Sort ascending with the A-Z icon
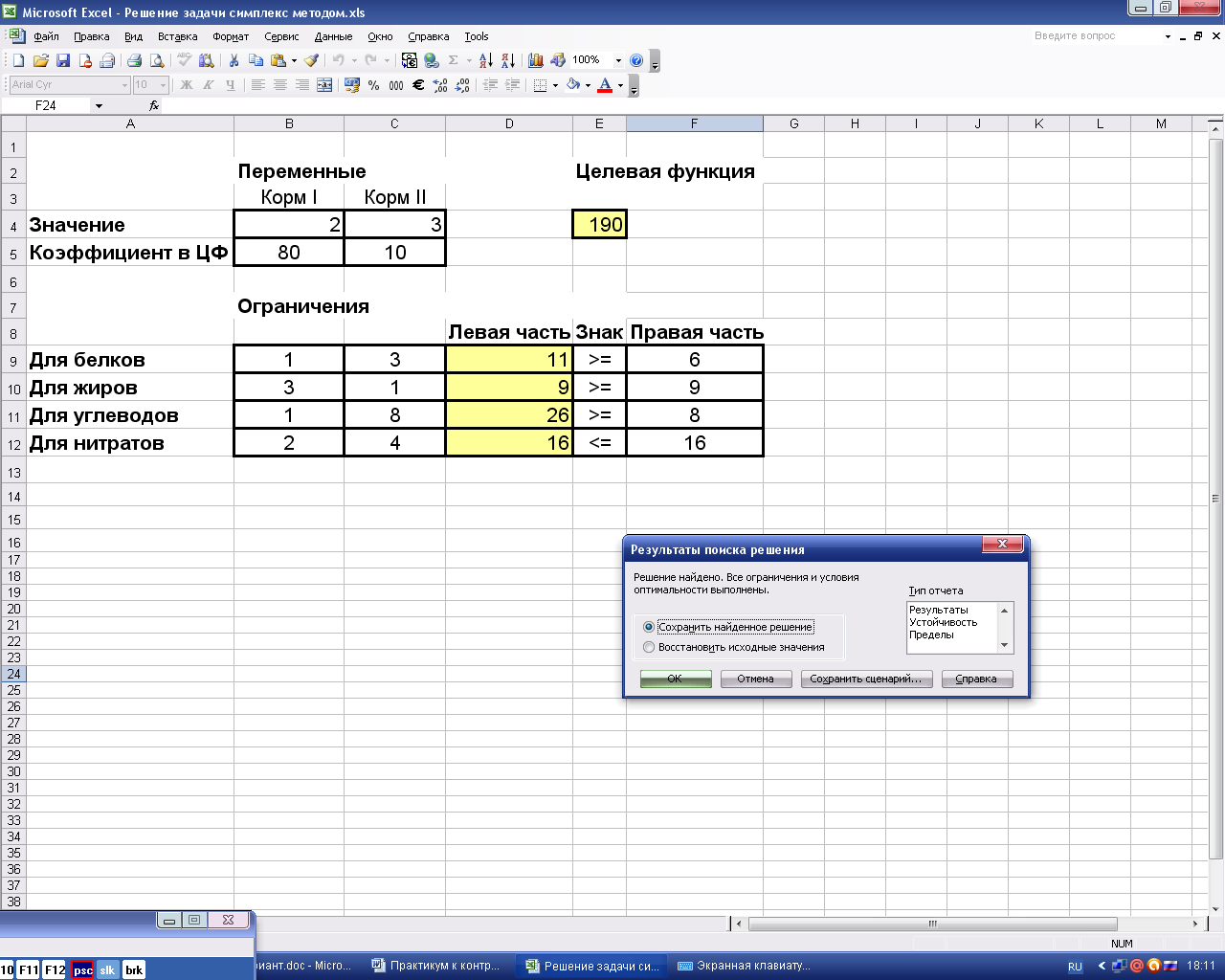 [486, 60]
